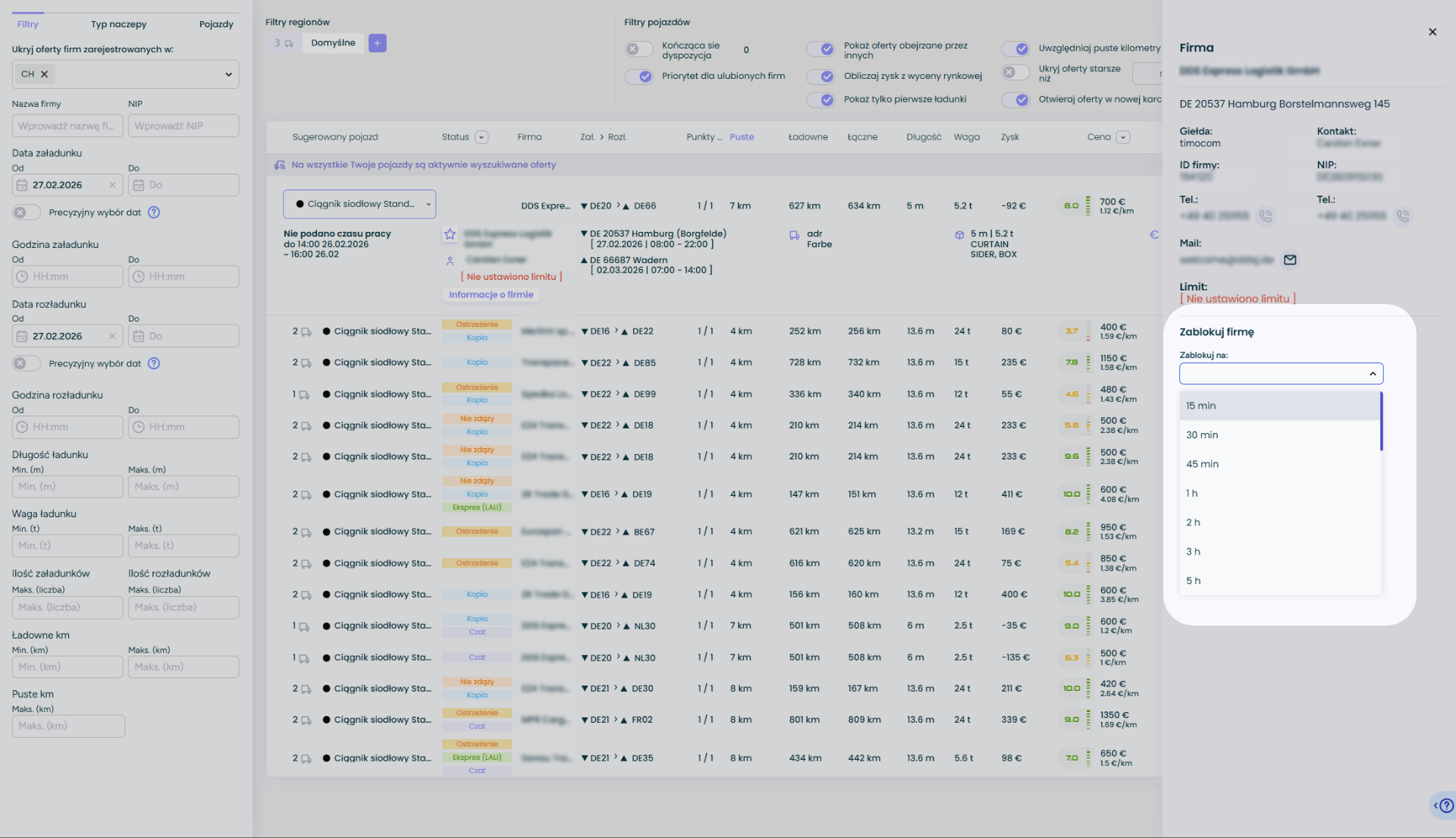Click the Nazwa firmy input field
Image resolution: width=1456 pixels, height=838 pixels.
(x=67, y=126)
